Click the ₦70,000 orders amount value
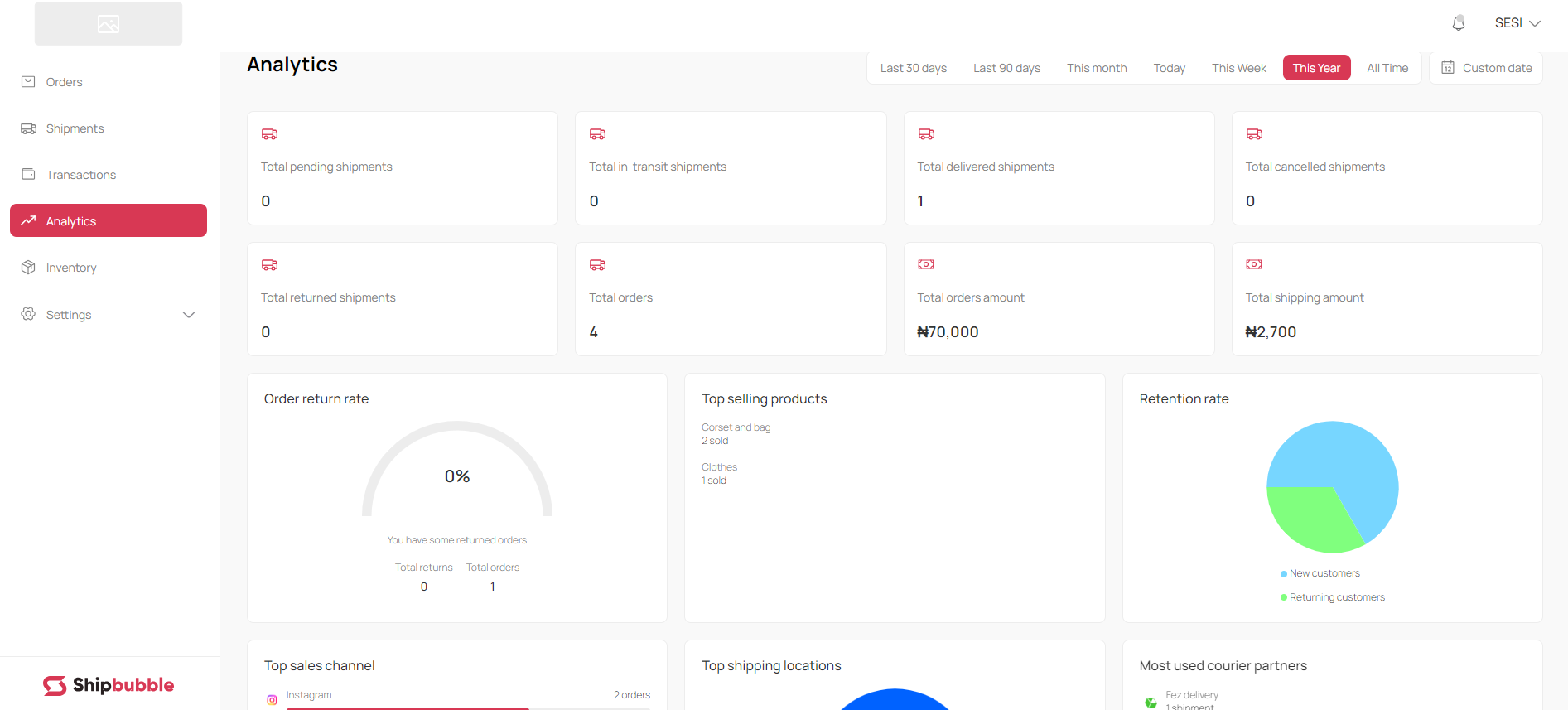Image resolution: width=1568 pixels, height=710 pixels. click(948, 332)
